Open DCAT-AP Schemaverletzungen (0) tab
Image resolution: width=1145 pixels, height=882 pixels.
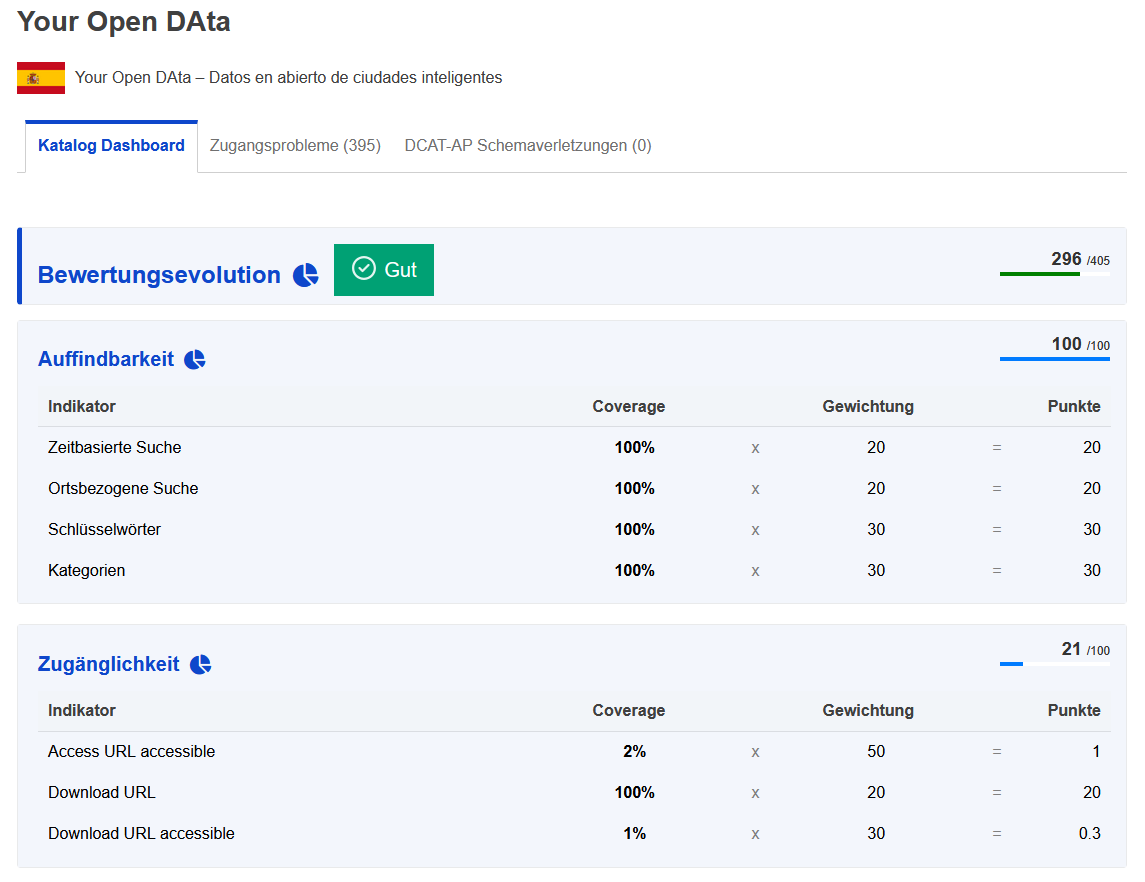528,146
